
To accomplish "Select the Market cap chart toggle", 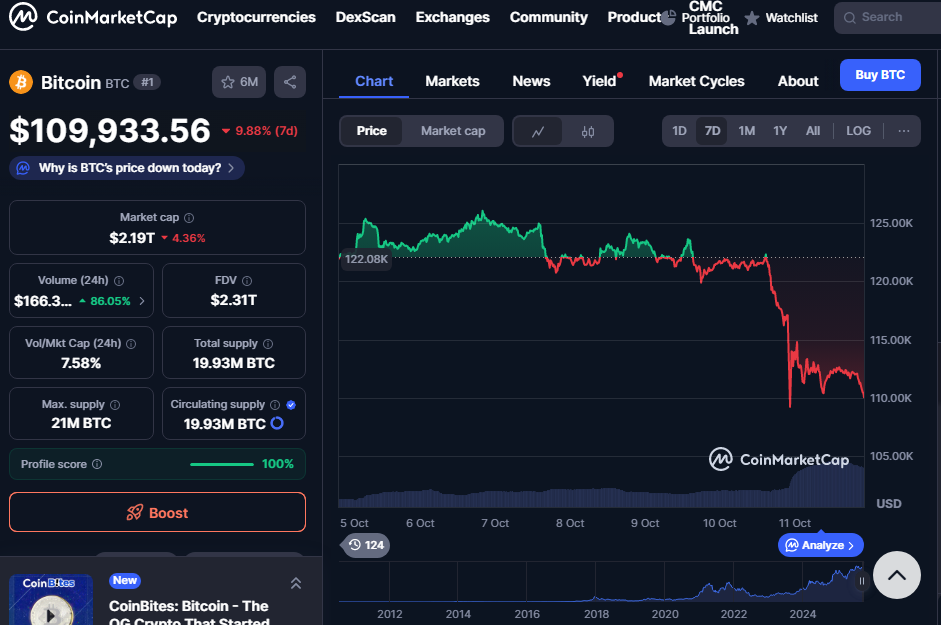I will tap(453, 131).
